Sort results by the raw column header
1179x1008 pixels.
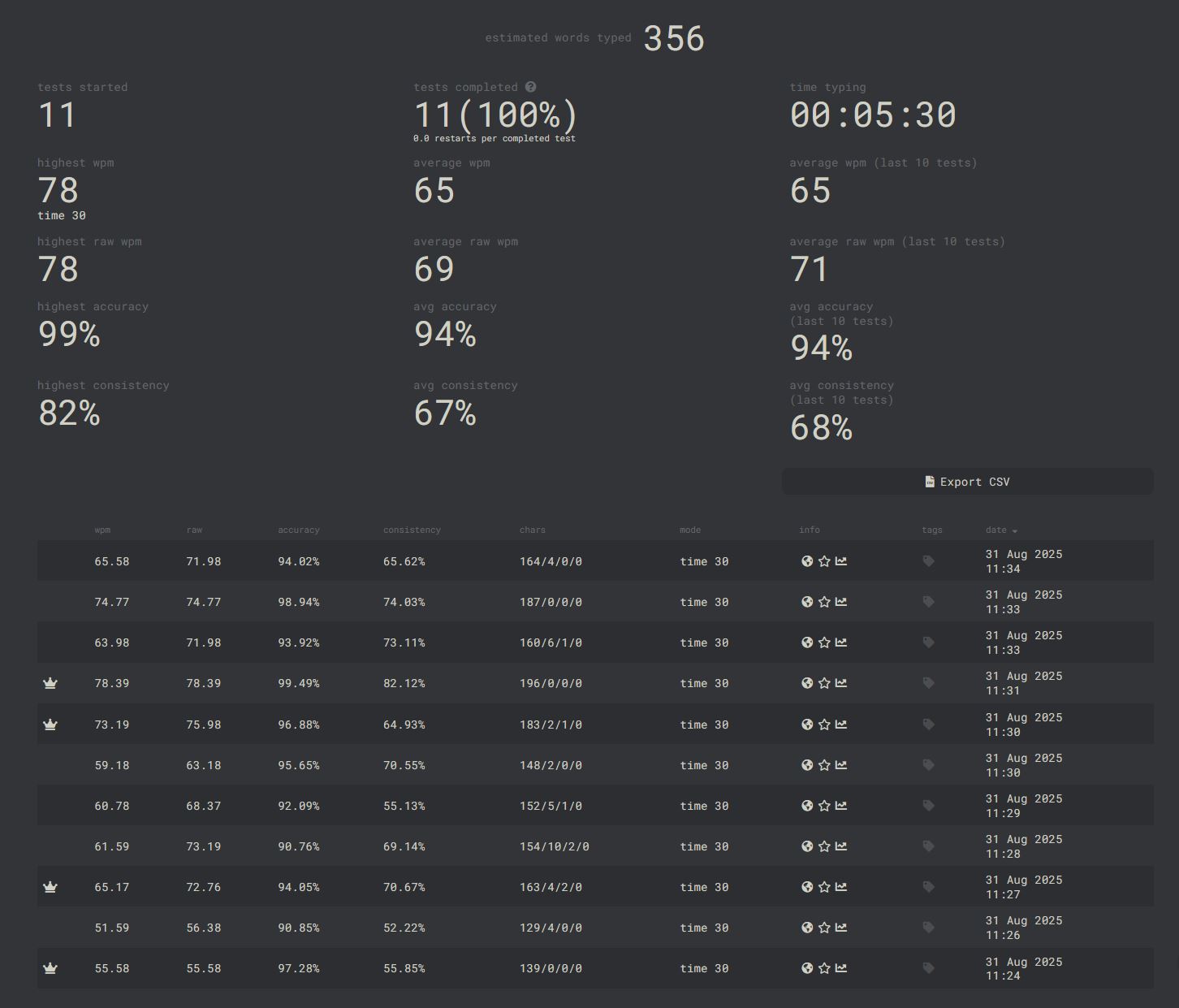[194, 530]
